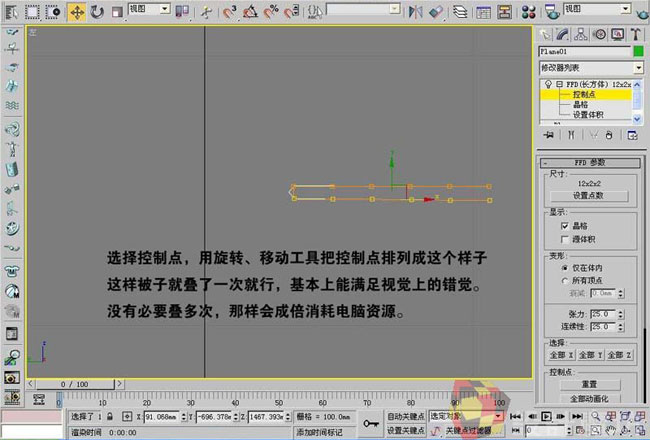650x440 pixels.
Task: Click the 自动关键点 (Auto Key) button
Action: [407, 416]
